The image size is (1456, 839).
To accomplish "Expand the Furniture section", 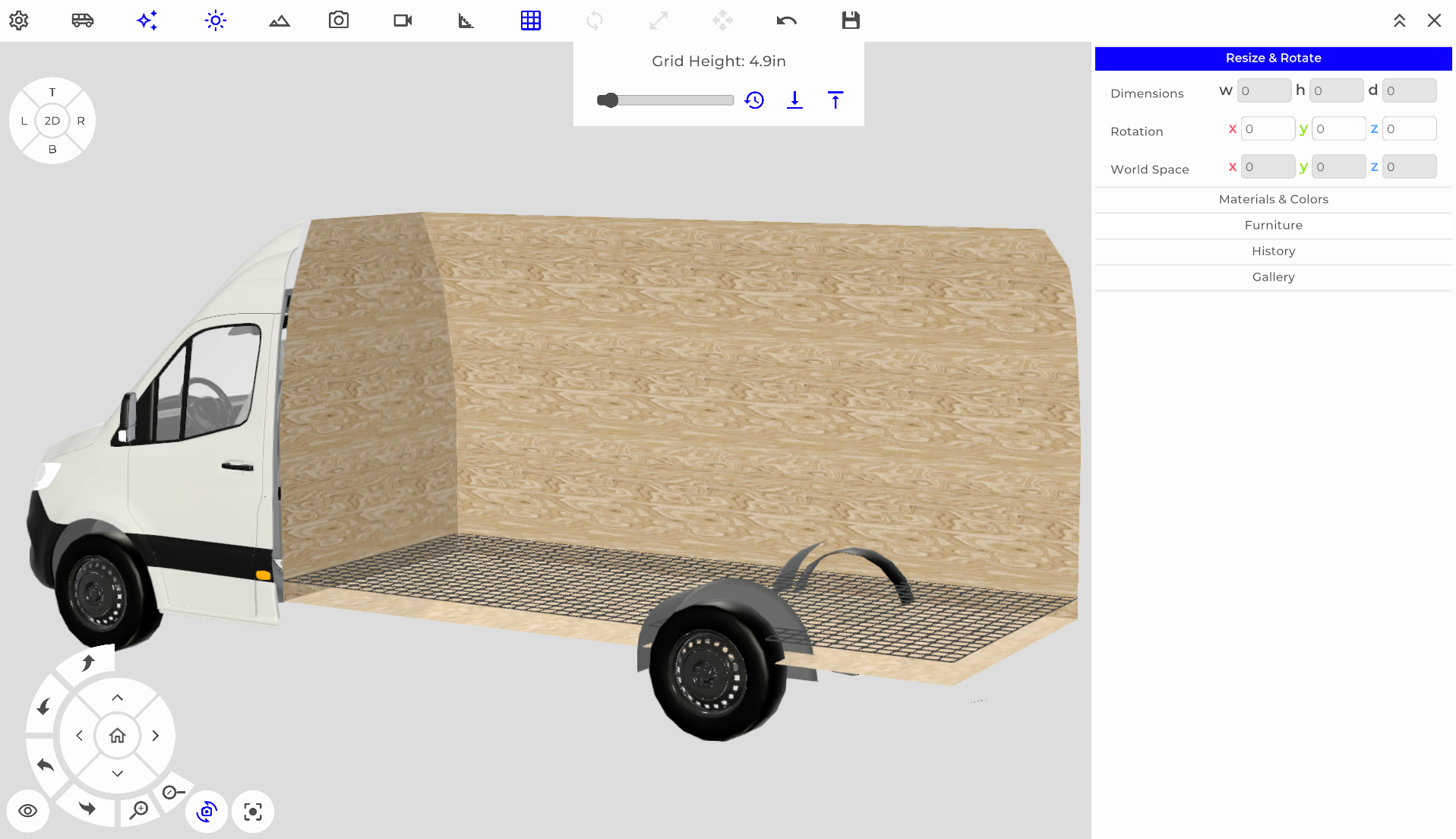I will tap(1273, 225).
